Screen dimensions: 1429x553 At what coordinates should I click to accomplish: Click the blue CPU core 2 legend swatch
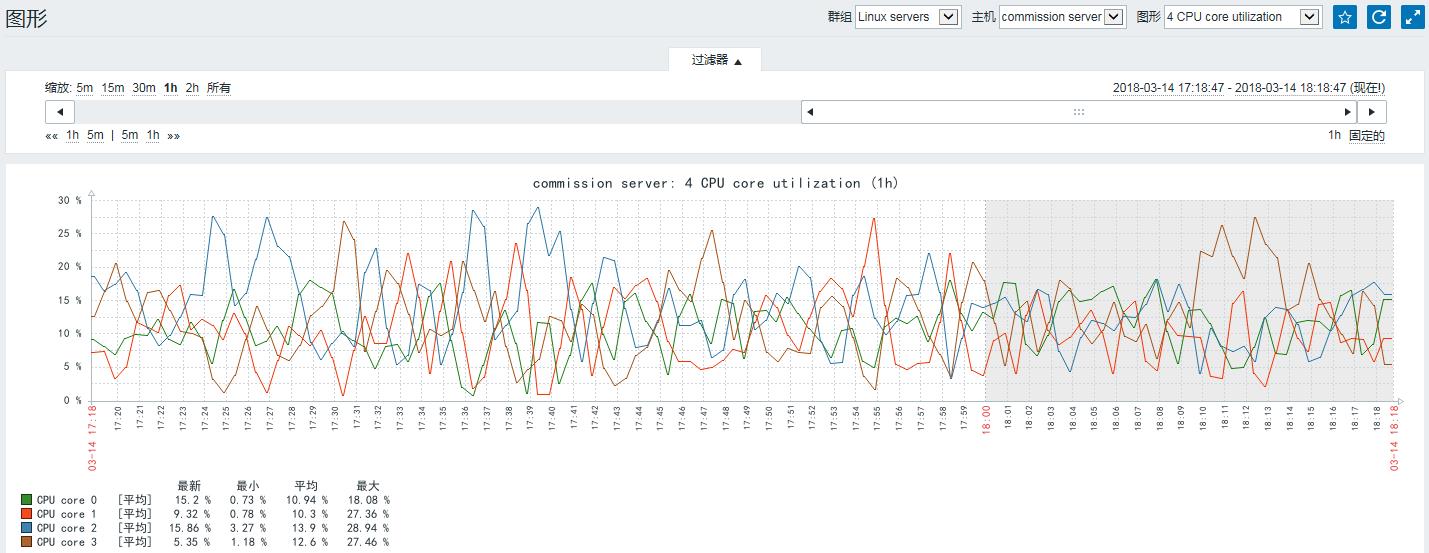(x=26, y=528)
